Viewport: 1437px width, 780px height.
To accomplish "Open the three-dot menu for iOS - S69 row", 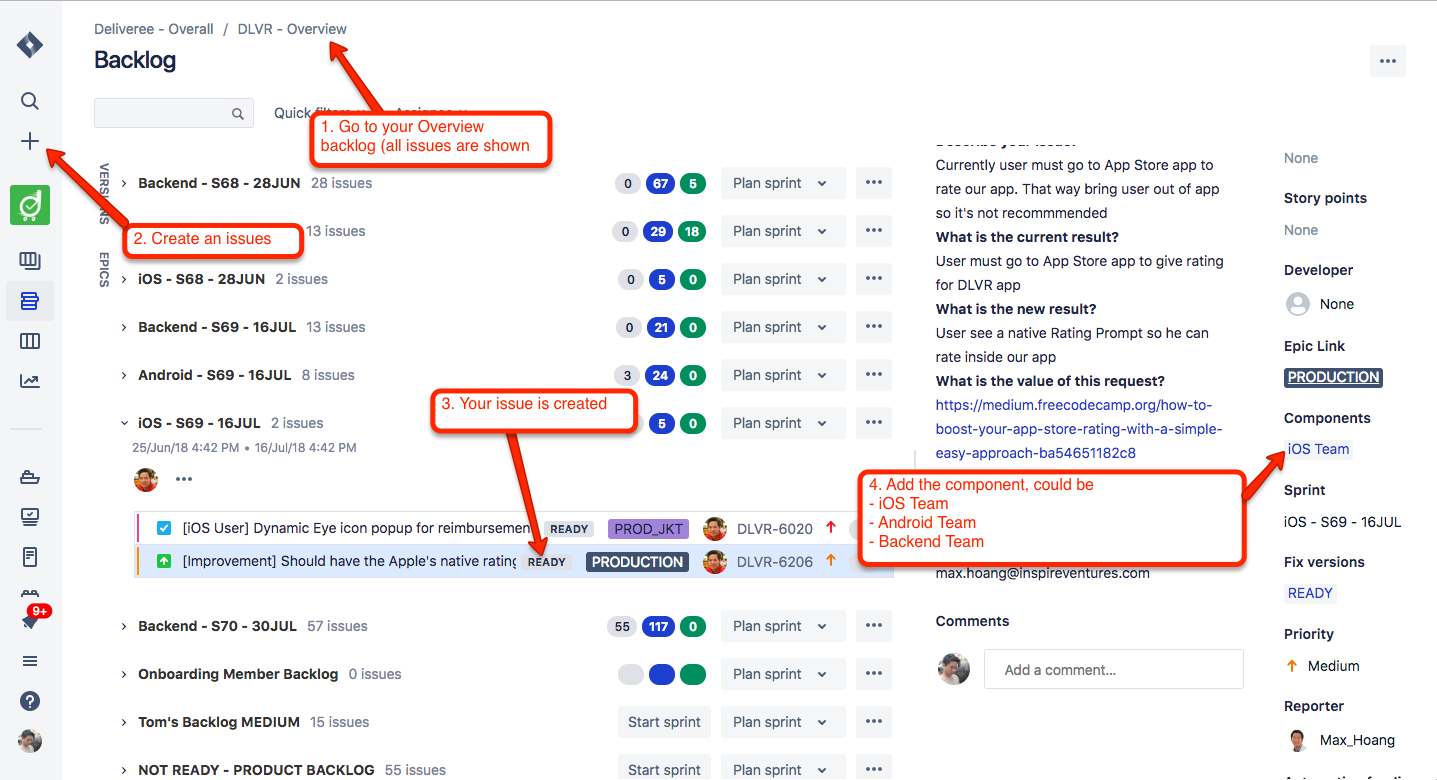I will click(874, 423).
